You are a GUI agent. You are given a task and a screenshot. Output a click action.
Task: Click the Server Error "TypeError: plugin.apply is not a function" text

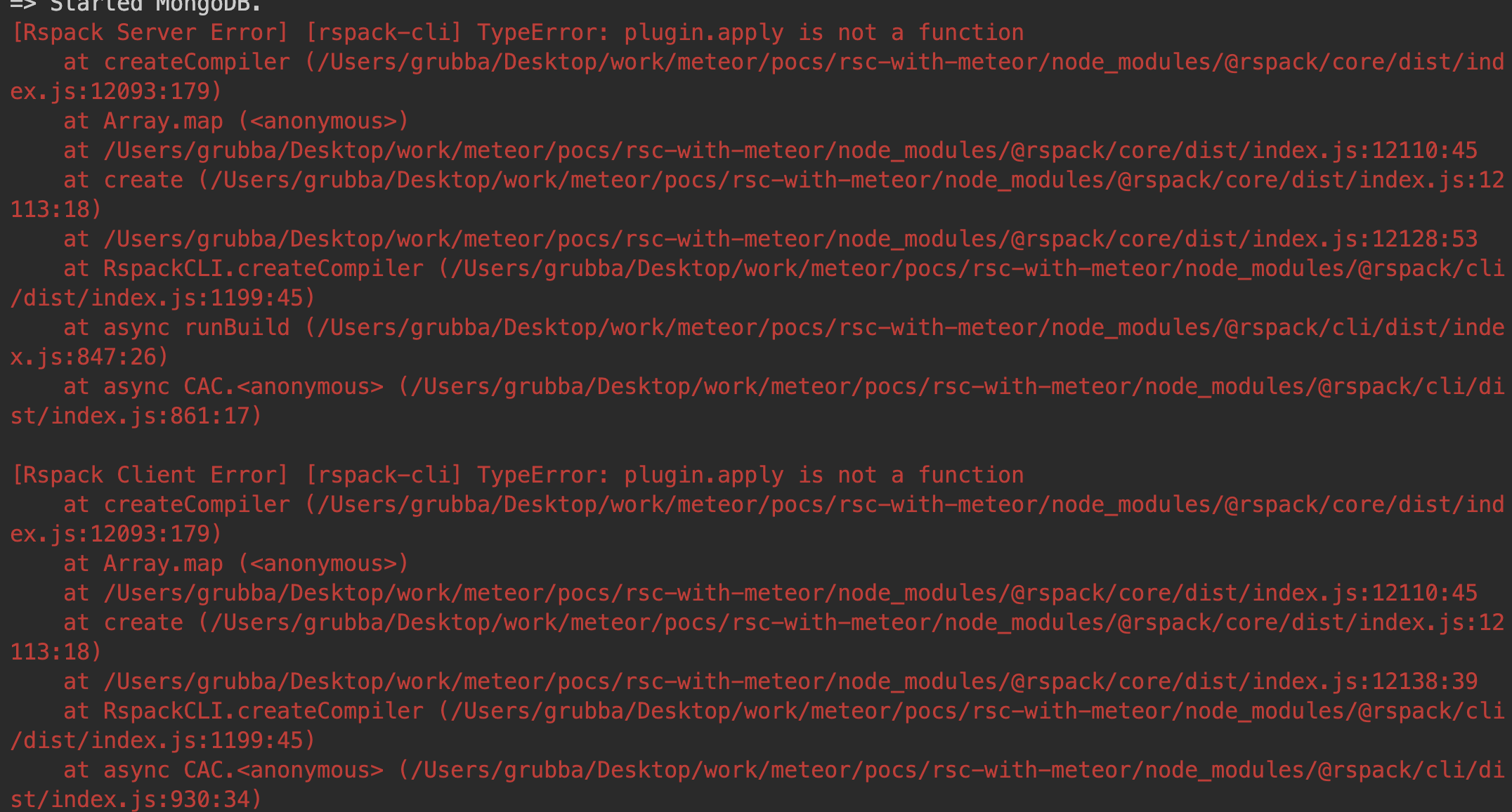(750, 32)
